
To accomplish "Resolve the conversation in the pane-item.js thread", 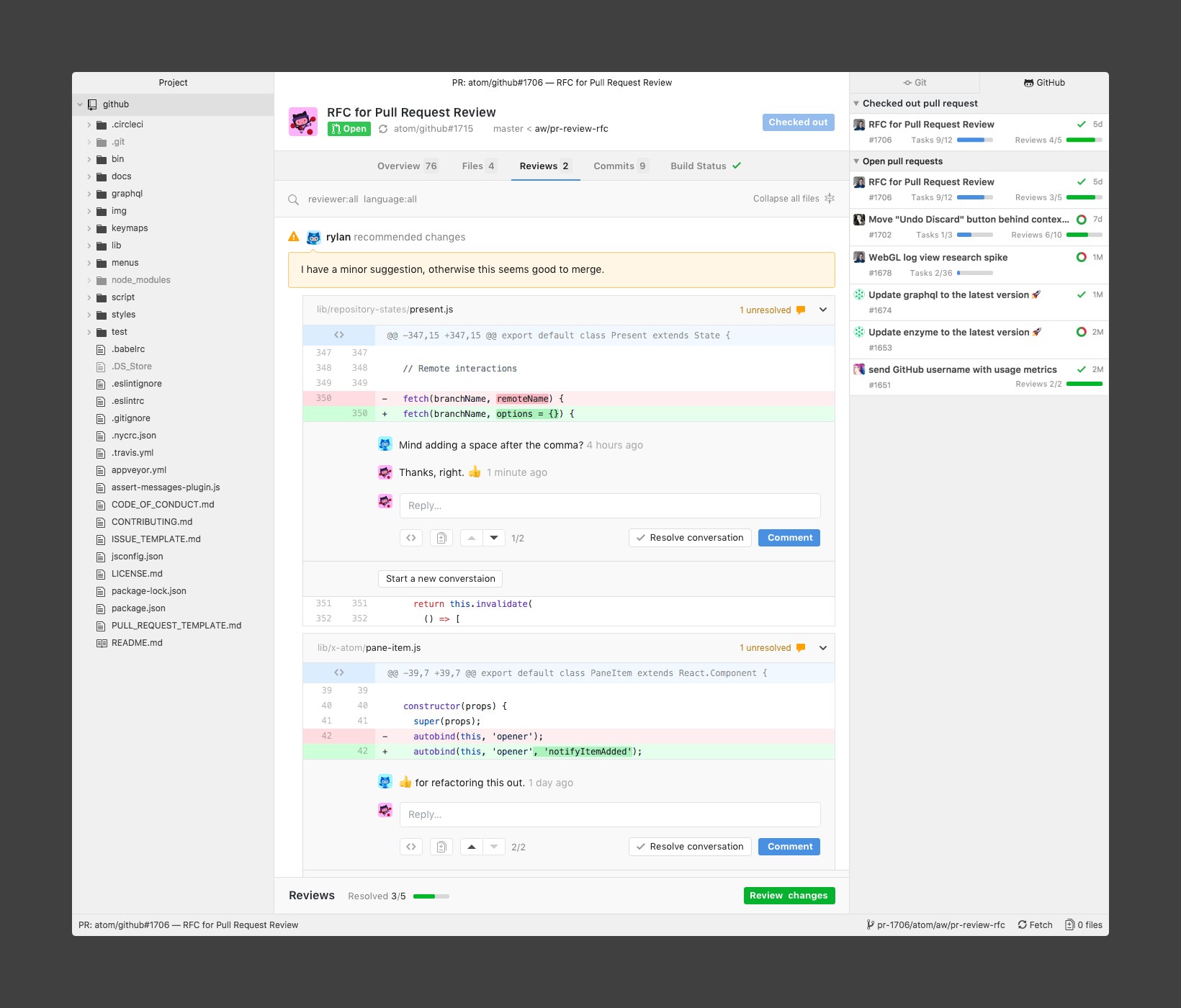I will coord(690,847).
